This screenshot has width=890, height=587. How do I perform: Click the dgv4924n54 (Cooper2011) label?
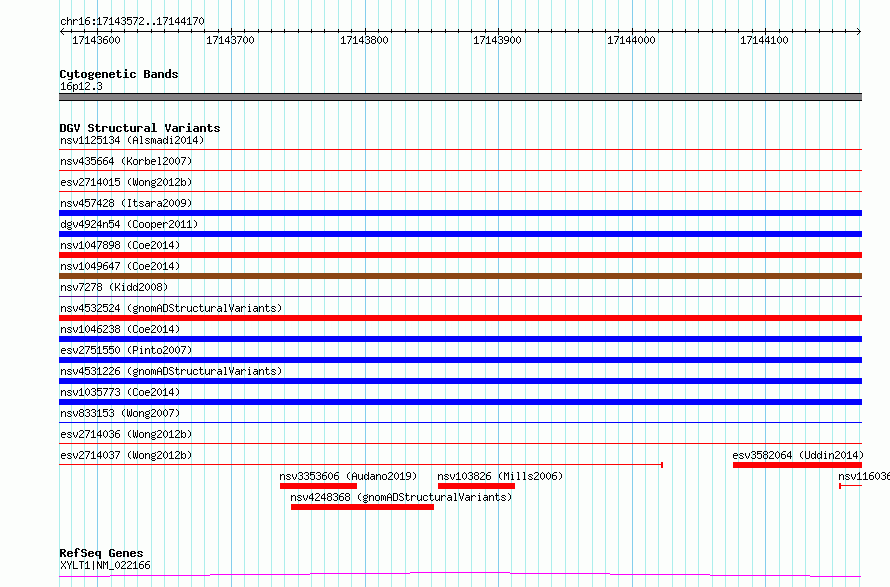click(129, 224)
